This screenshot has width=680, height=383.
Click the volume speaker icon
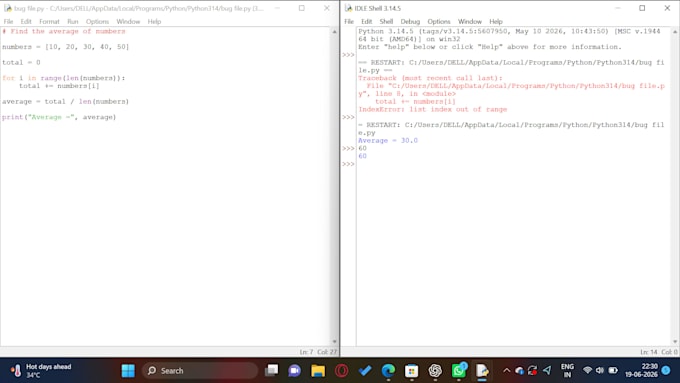[600, 370]
